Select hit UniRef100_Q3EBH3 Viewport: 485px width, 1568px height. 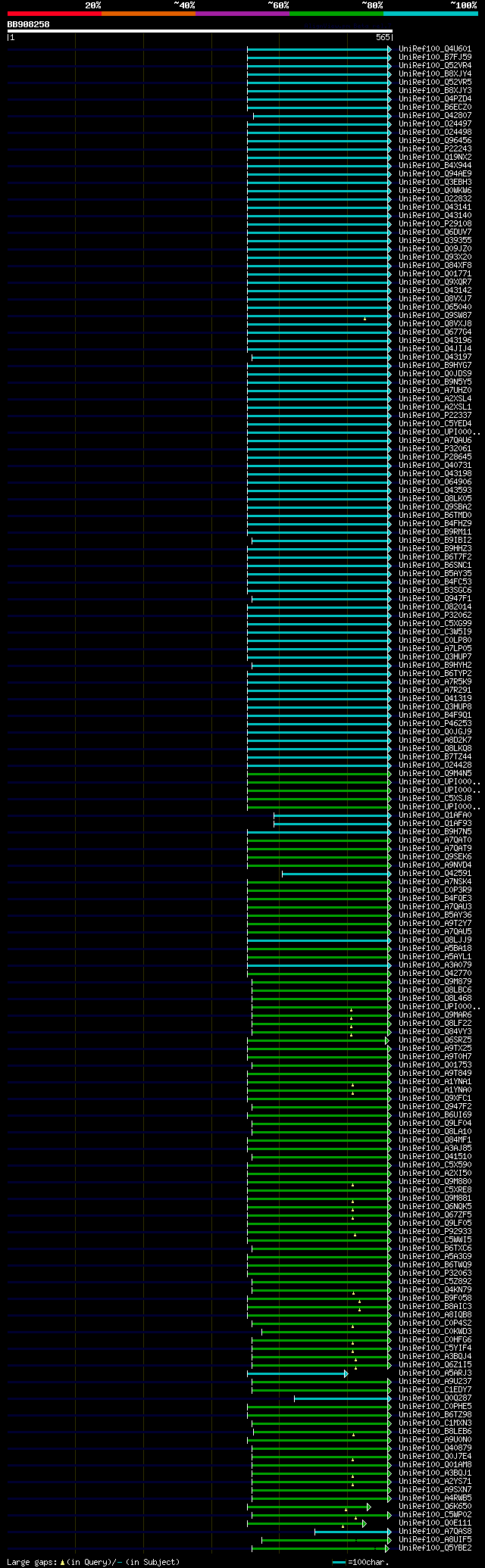coord(435,182)
